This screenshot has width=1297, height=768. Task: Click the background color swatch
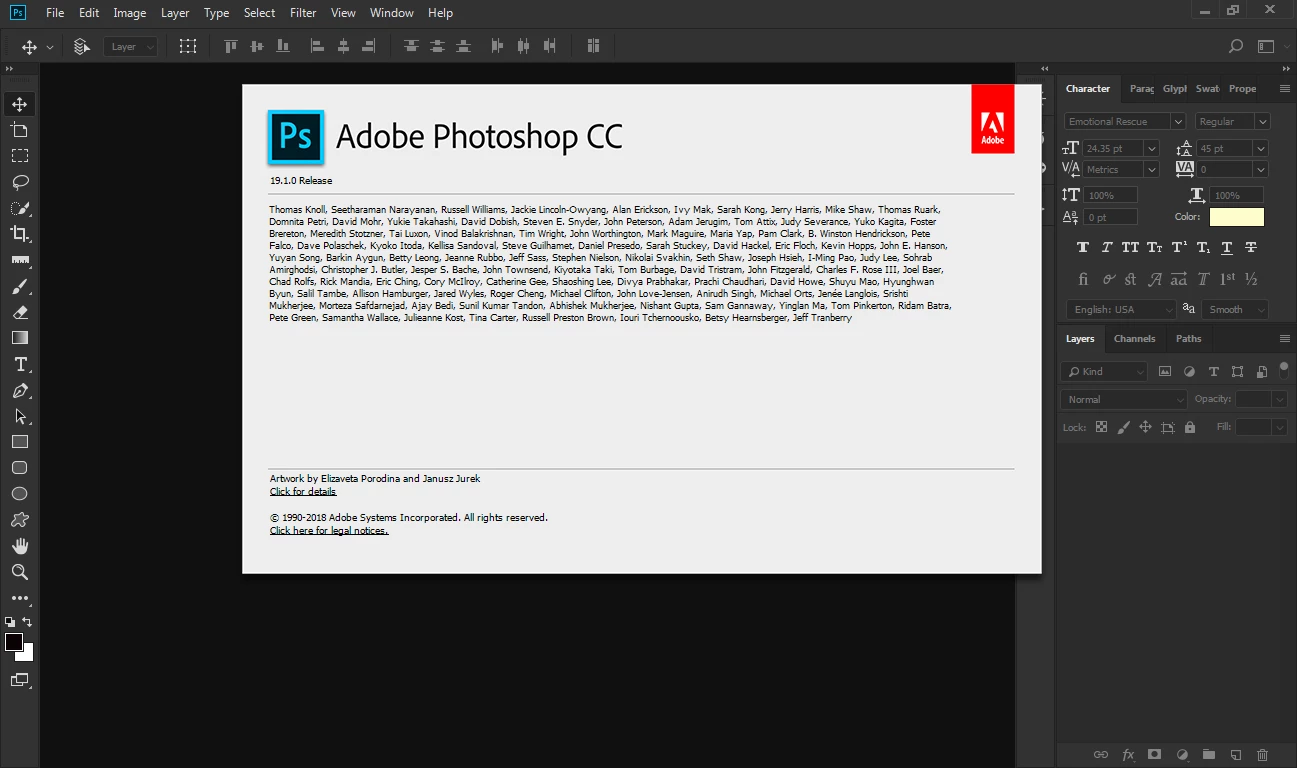click(x=28, y=655)
